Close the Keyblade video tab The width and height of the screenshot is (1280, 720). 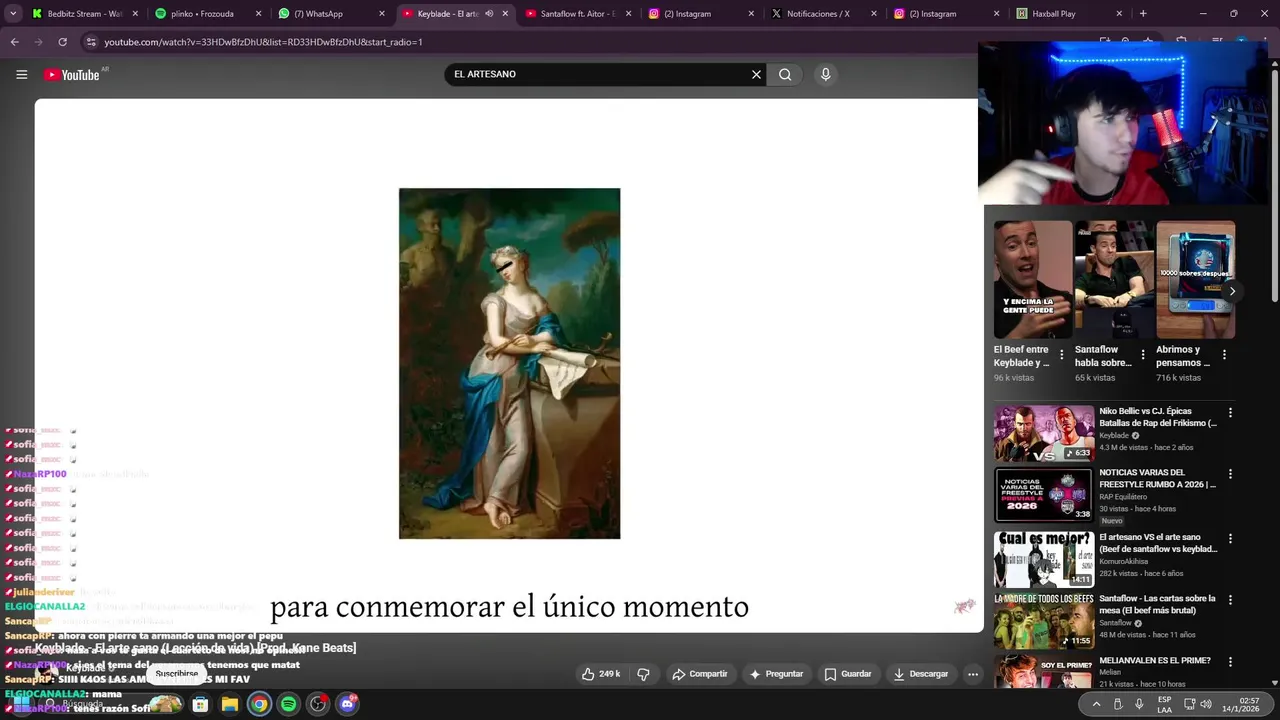pyautogui.click(x=505, y=14)
